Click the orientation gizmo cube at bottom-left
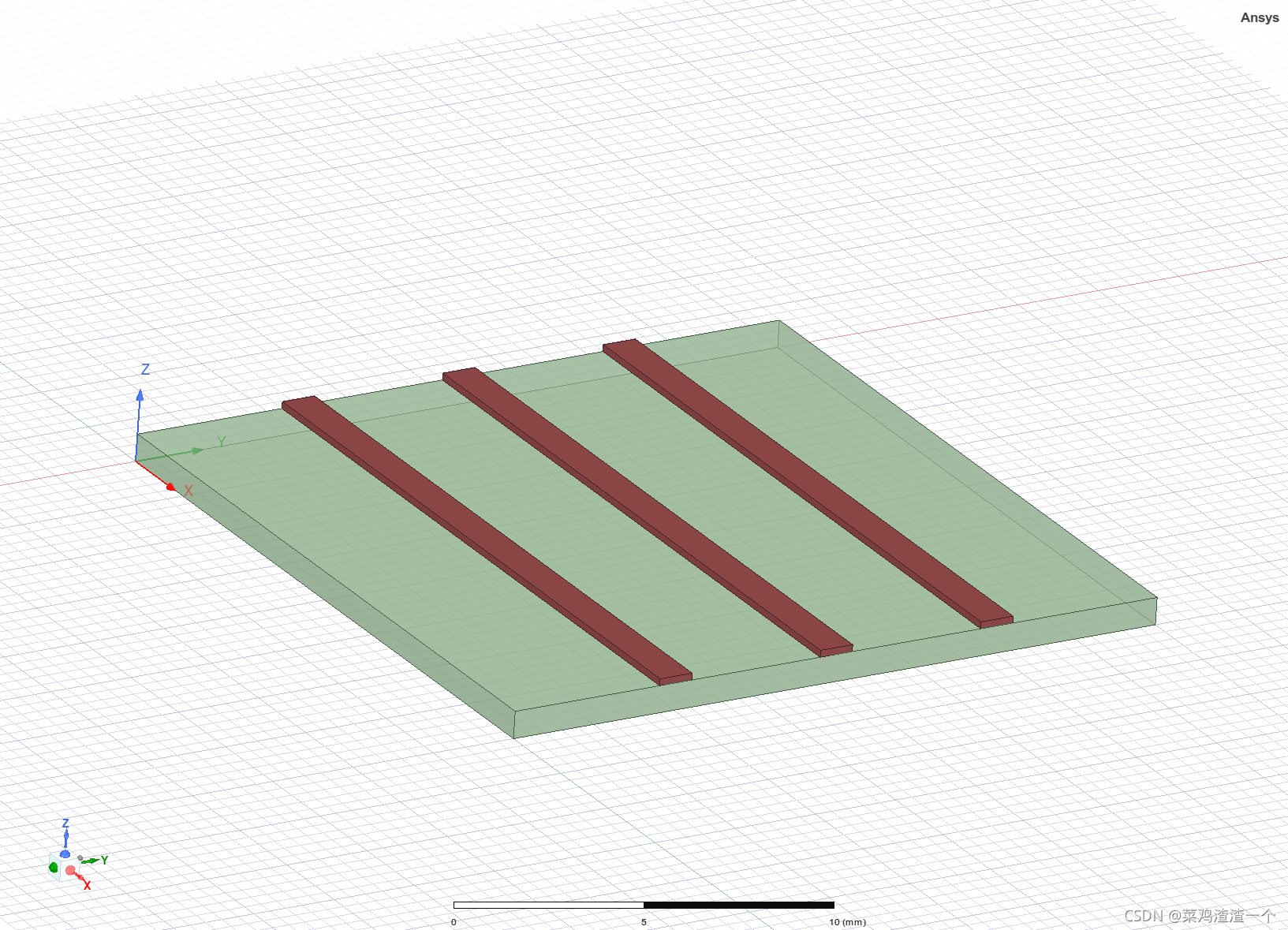This screenshot has height=930, width=1288. (63, 865)
